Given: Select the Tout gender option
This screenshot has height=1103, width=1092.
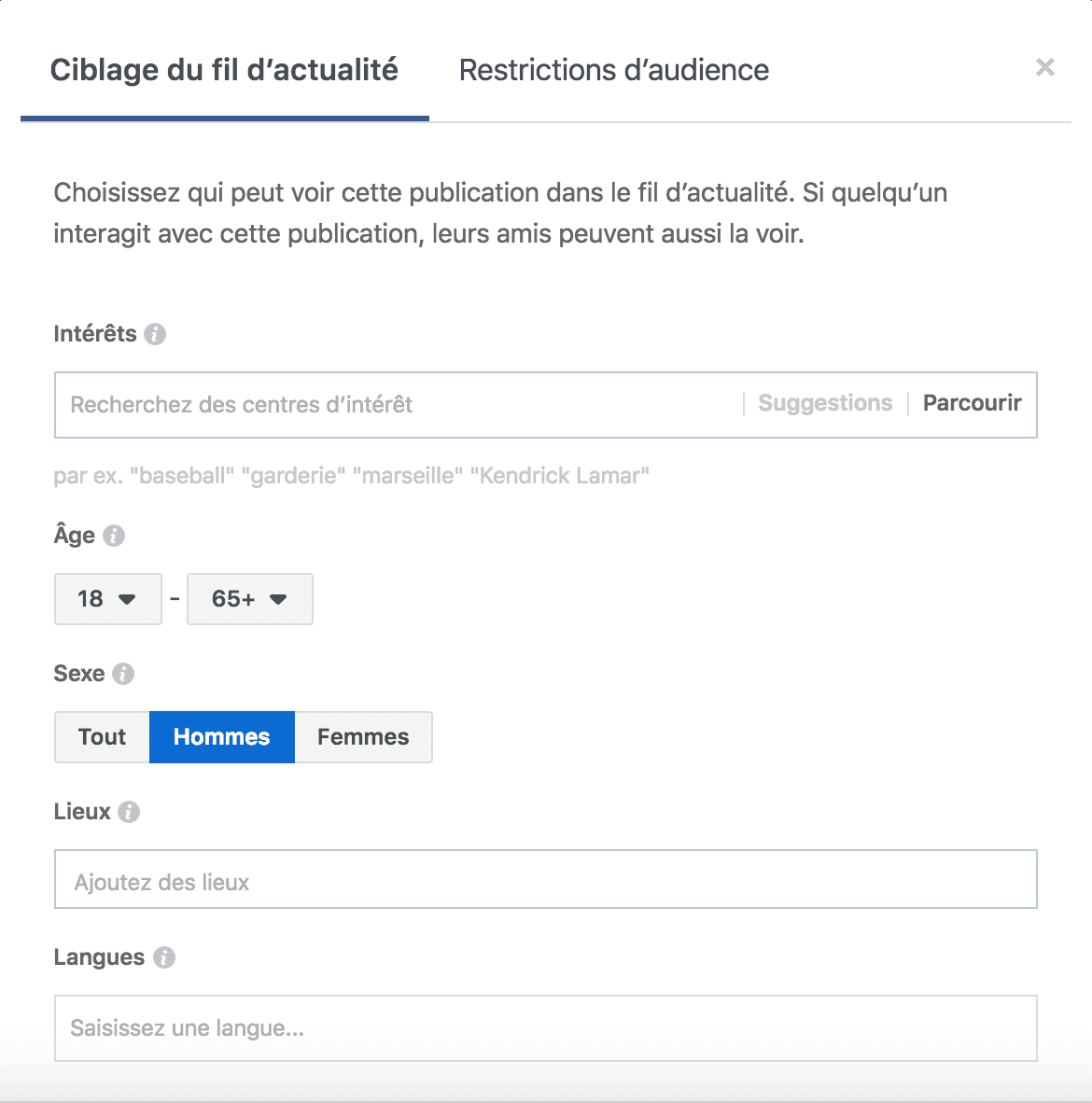Looking at the screenshot, I should point(102,737).
